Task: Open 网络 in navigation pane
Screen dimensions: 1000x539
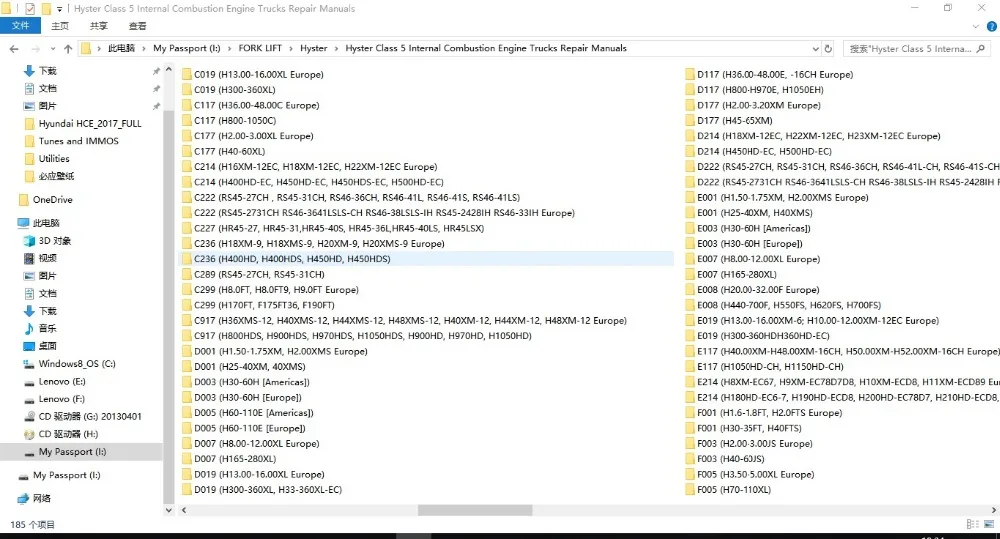Action: pyautogui.click(x=41, y=498)
